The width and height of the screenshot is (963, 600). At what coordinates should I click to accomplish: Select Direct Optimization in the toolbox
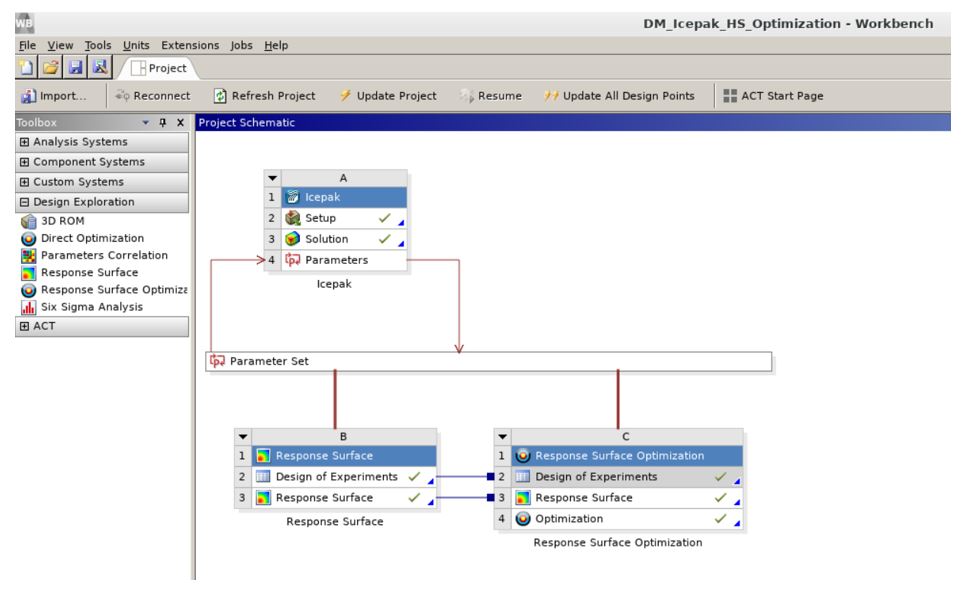82,238
